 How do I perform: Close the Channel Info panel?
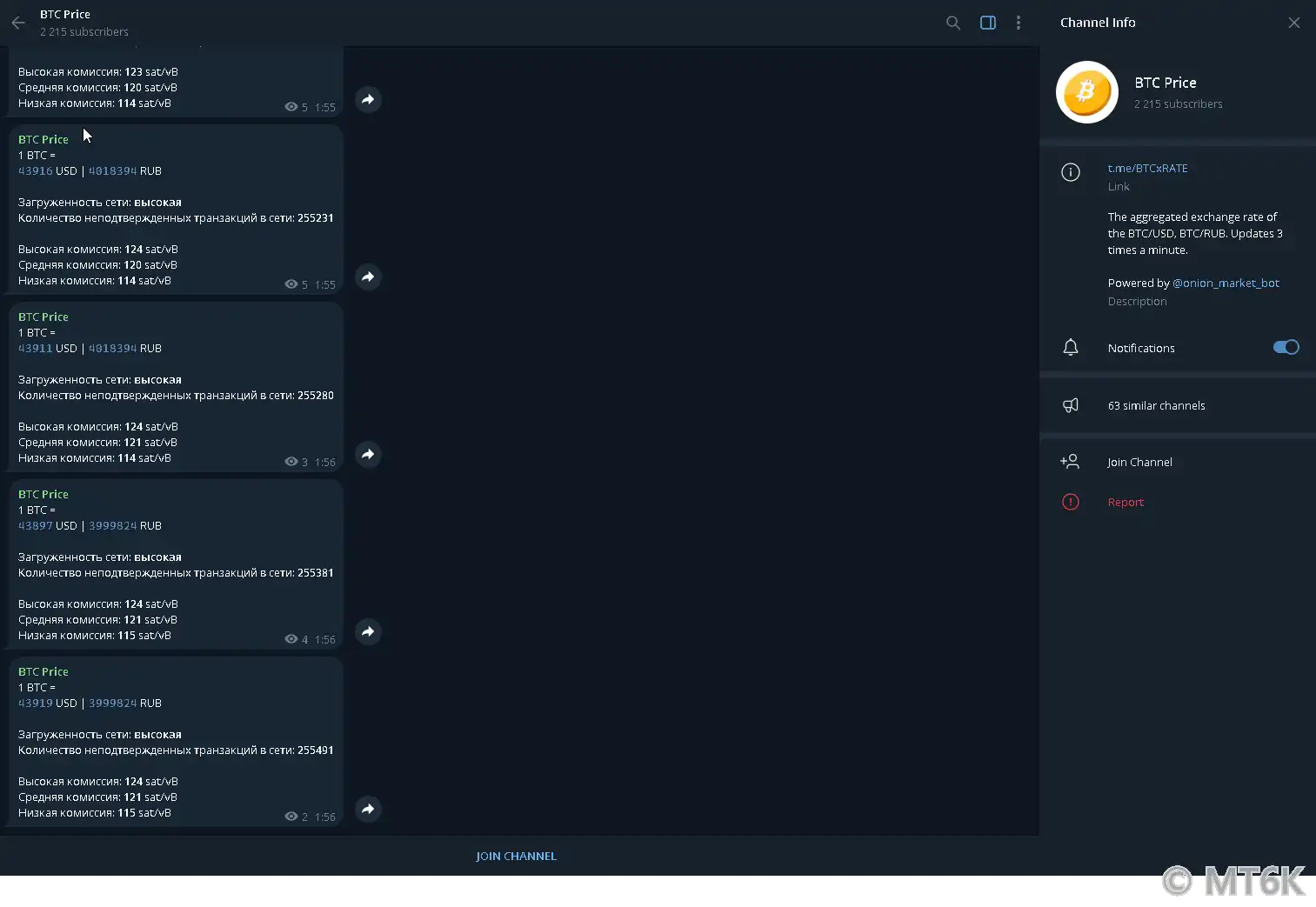pos(1294,23)
